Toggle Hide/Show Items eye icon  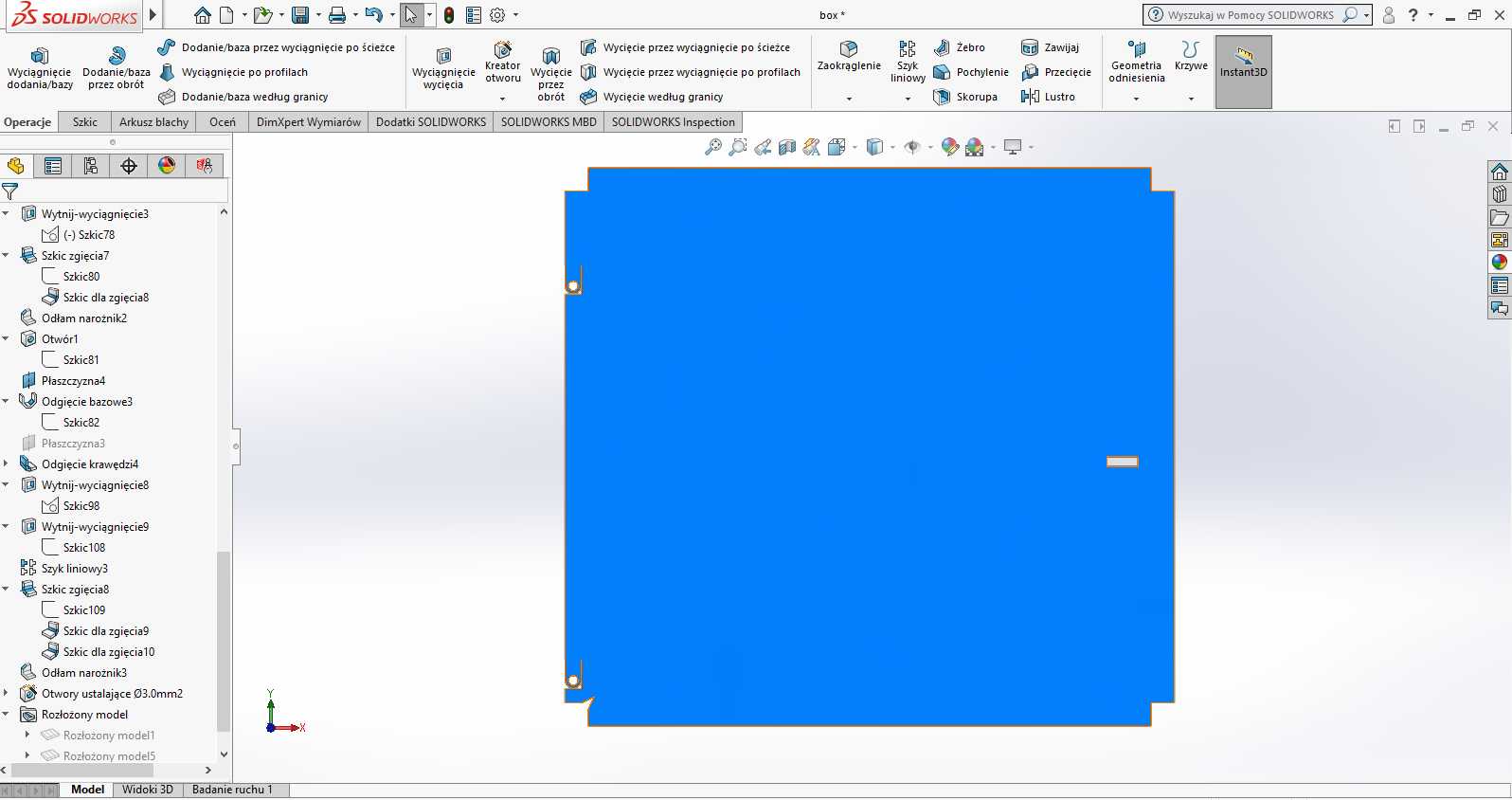pyautogui.click(x=912, y=147)
